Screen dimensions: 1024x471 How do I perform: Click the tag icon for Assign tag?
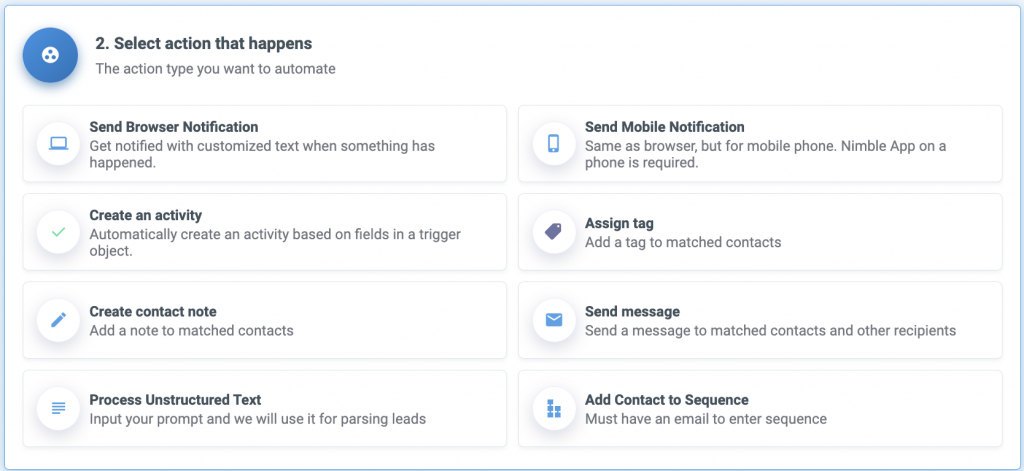click(x=554, y=232)
